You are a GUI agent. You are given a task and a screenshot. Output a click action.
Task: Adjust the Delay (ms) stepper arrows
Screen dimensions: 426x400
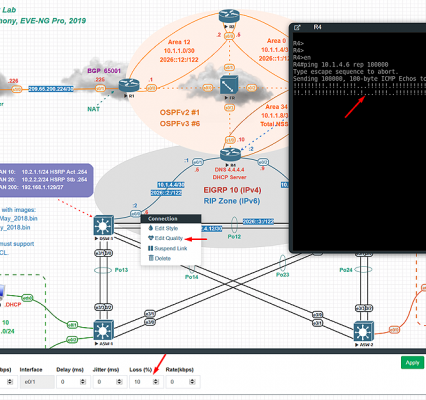tap(83, 382)
